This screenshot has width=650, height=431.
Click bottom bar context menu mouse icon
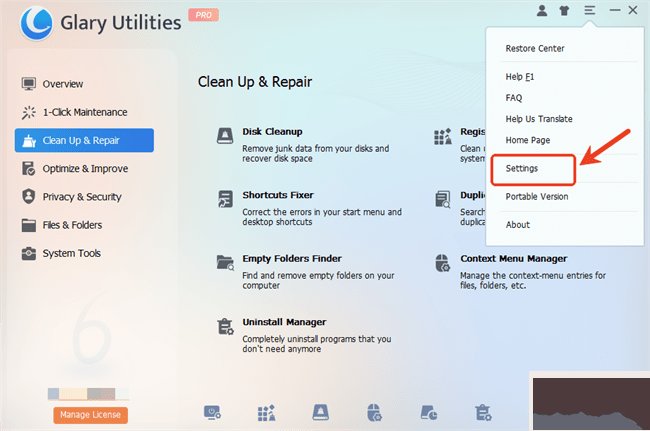coord(374,413)
